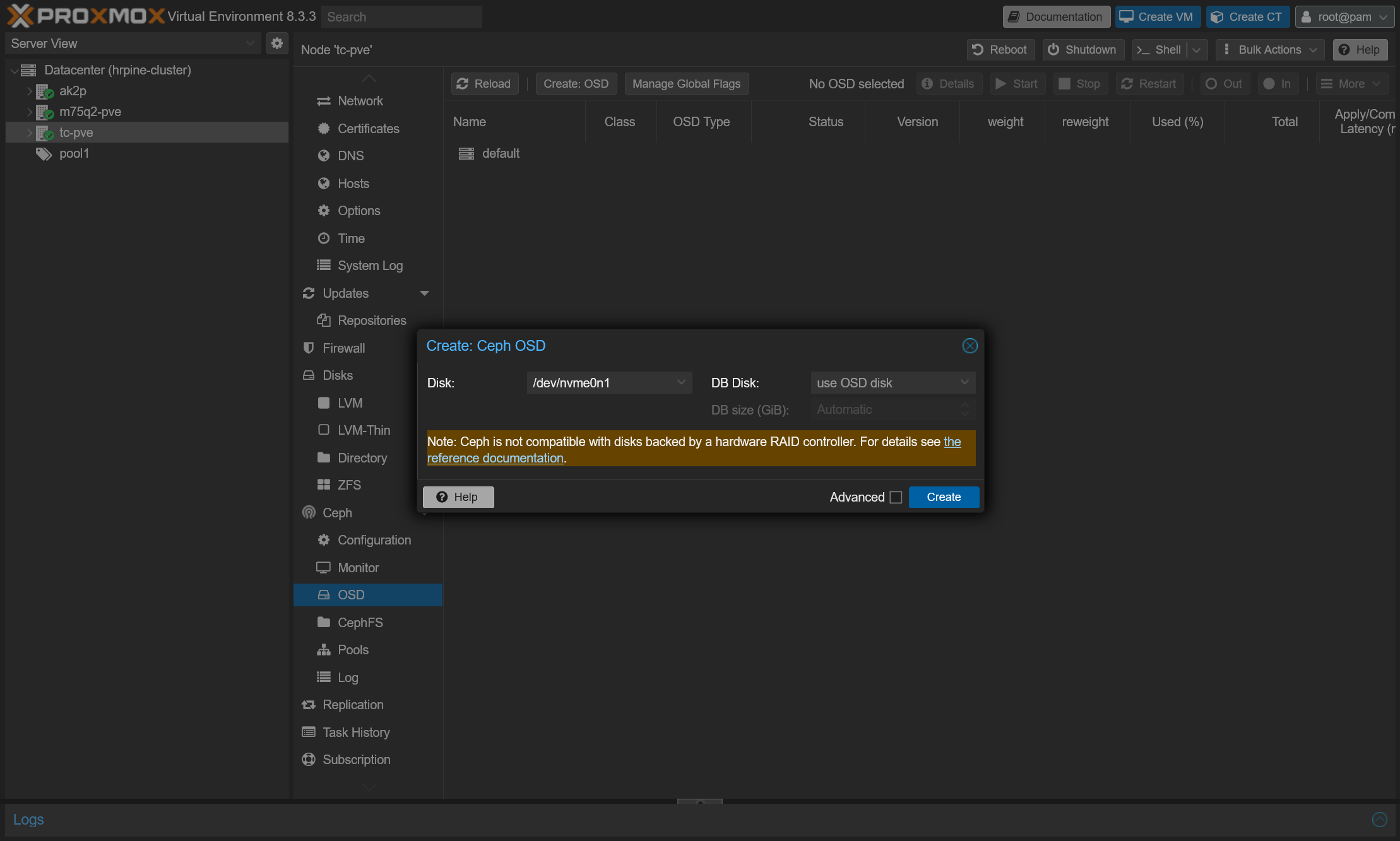The image size is (1400, 841).
Task: Click the Server View settings gear icon
Action: 276,44
